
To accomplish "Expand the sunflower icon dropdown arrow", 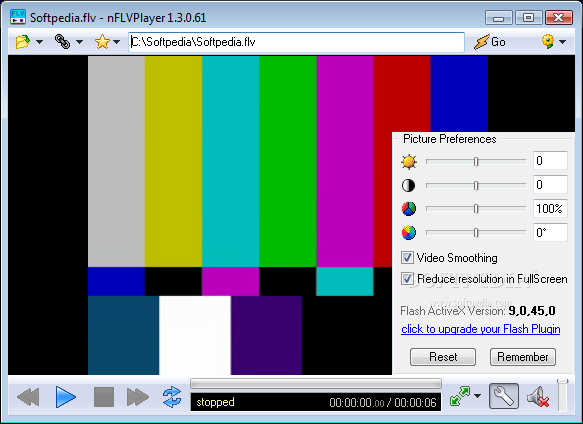I will click(563, 42).
